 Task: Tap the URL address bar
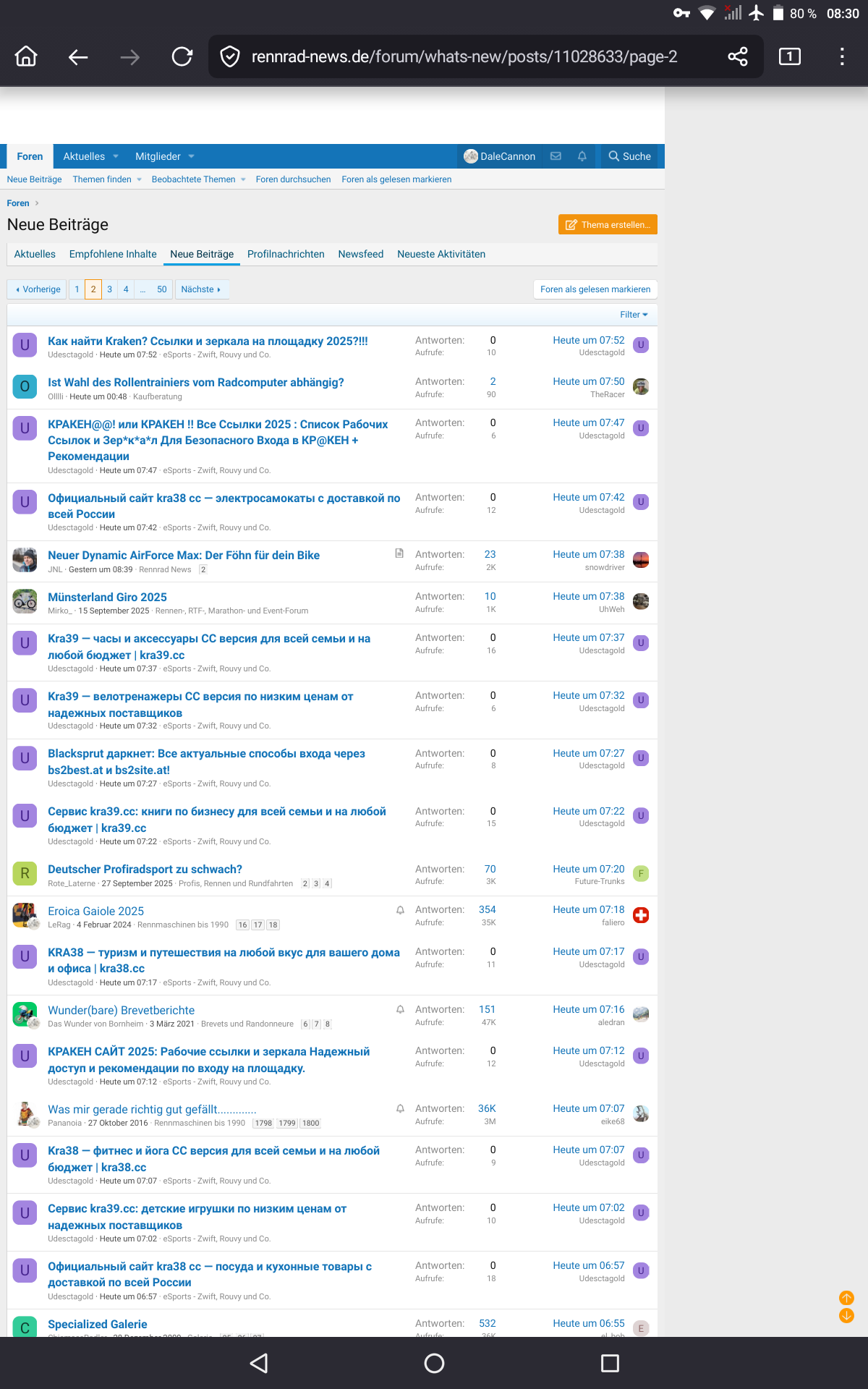(463, 56)
